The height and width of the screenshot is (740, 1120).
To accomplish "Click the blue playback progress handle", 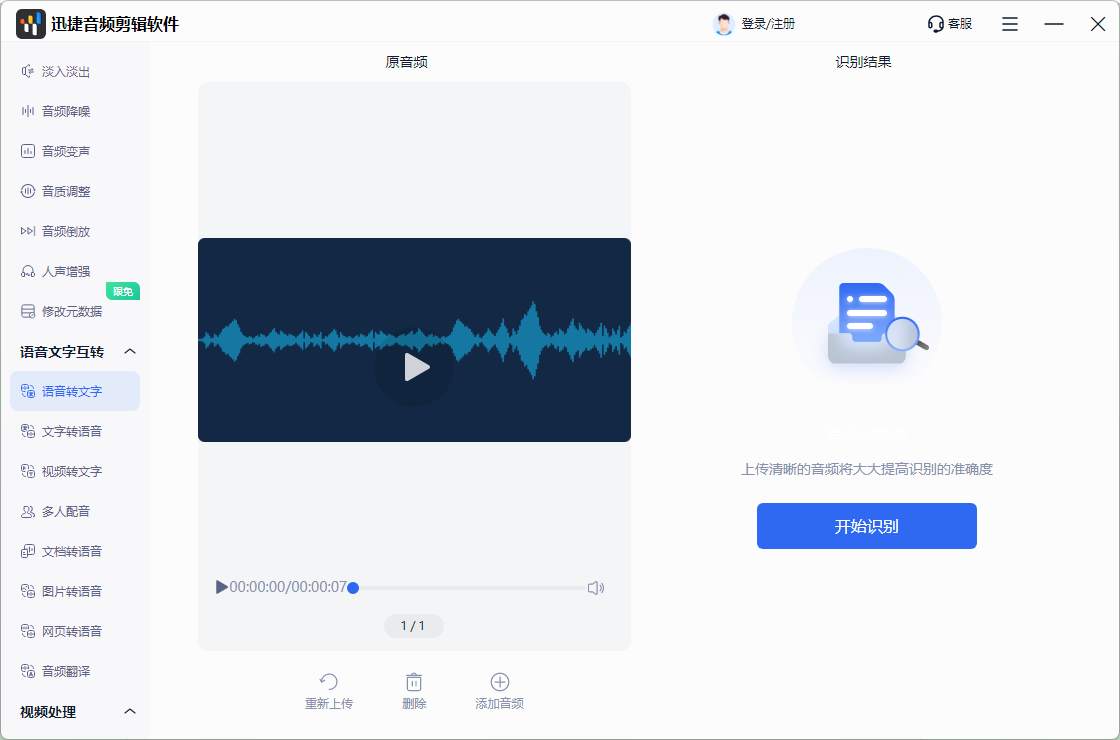I will click(x=353, y=588).
